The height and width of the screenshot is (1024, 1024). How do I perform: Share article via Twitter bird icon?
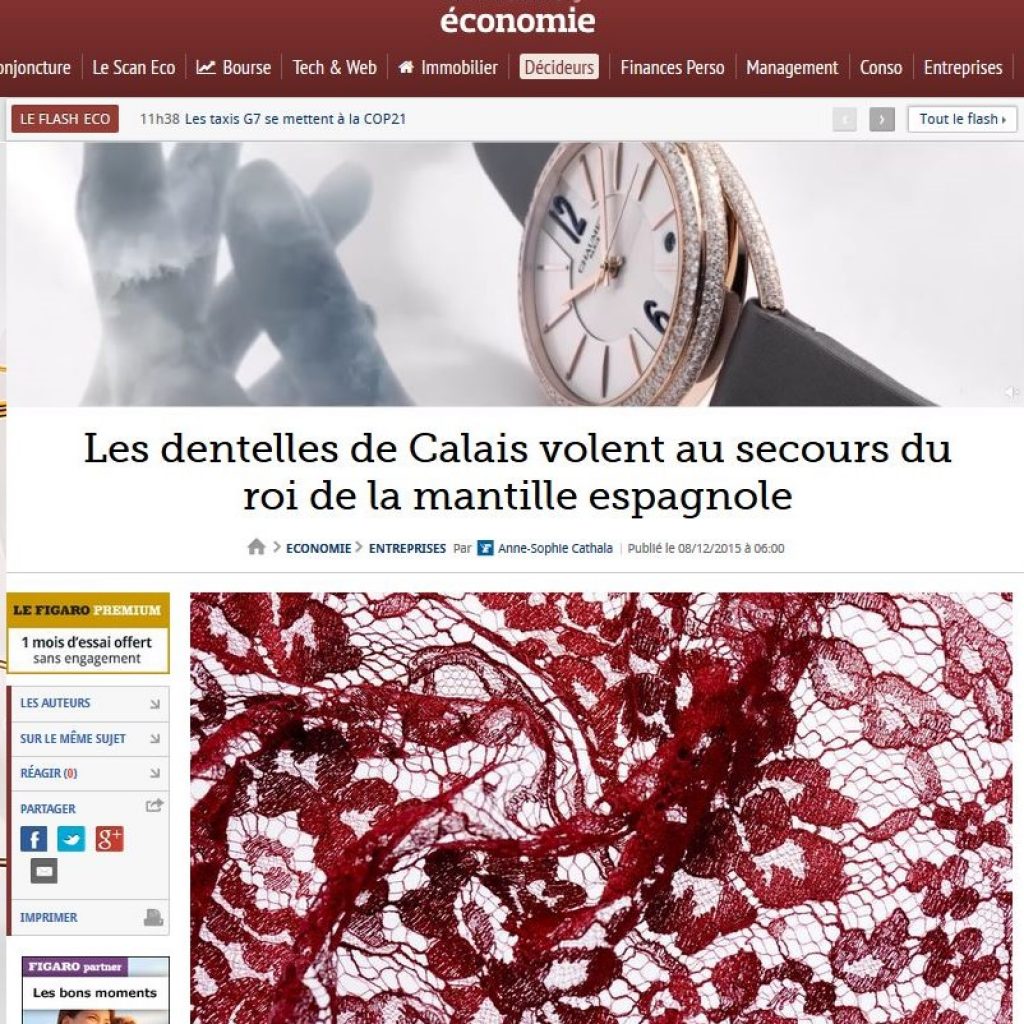point(71,839)
